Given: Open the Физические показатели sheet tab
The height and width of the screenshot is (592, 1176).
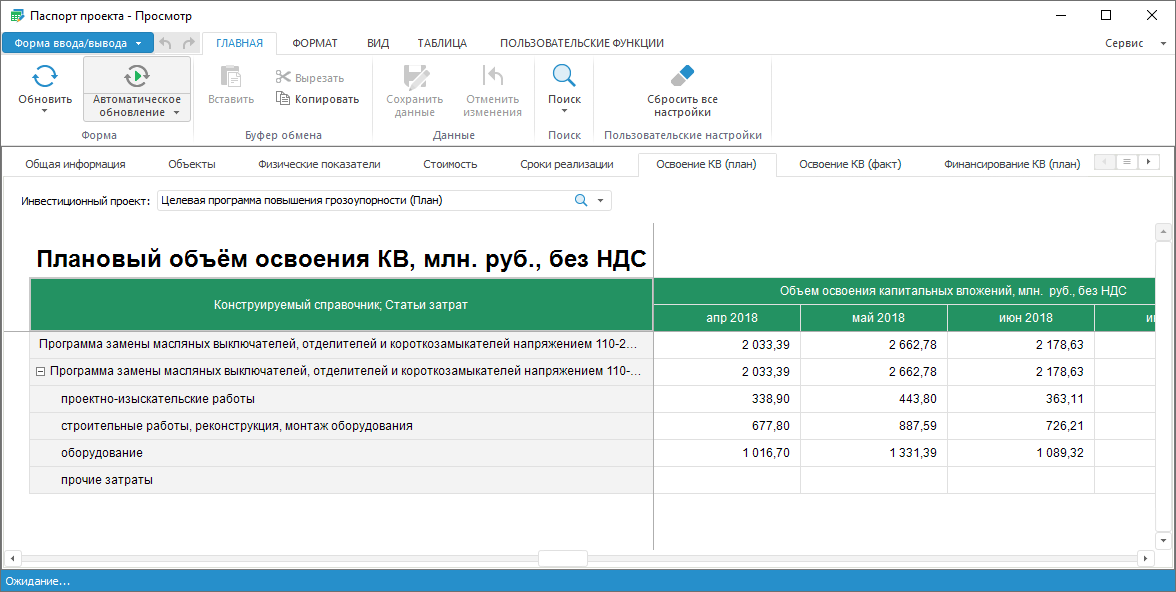Looking at the screenshot, I should click(x=320, y=164).
